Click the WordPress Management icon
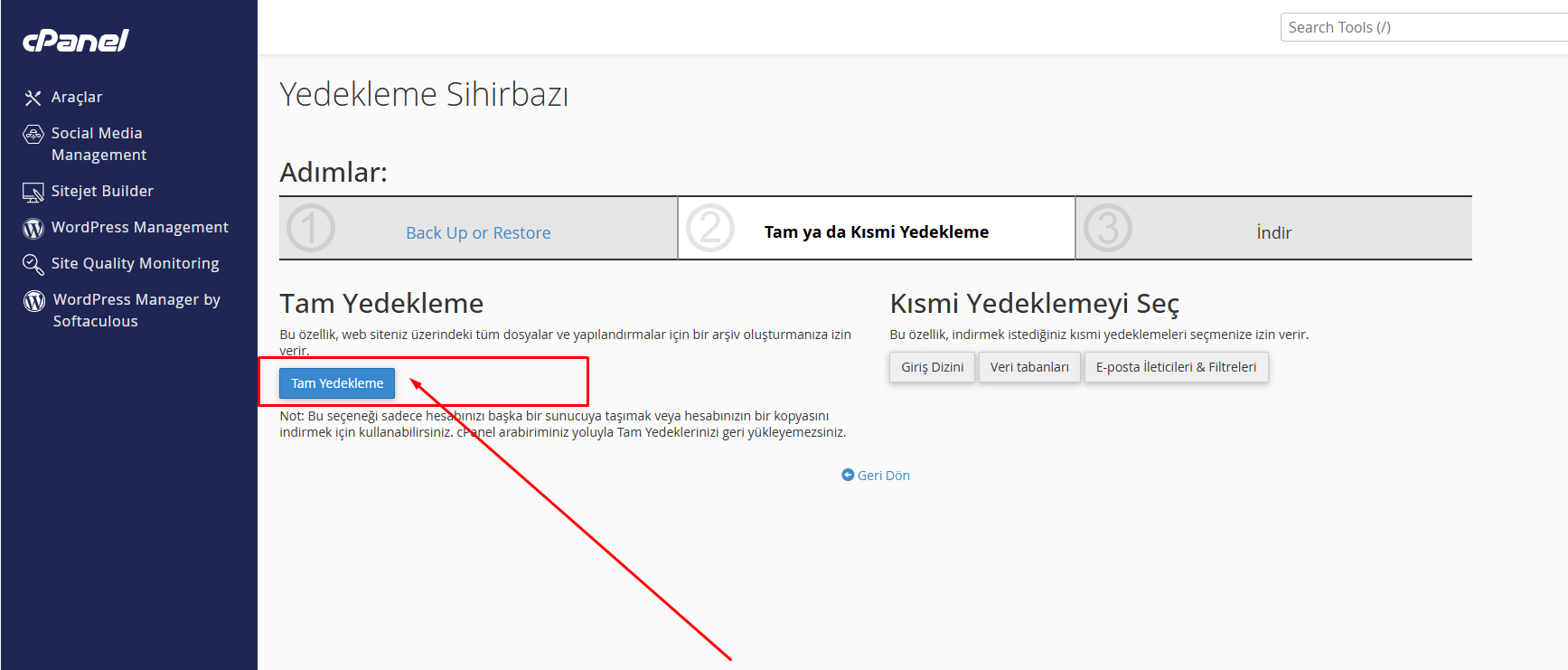 (x=33, y=228)
